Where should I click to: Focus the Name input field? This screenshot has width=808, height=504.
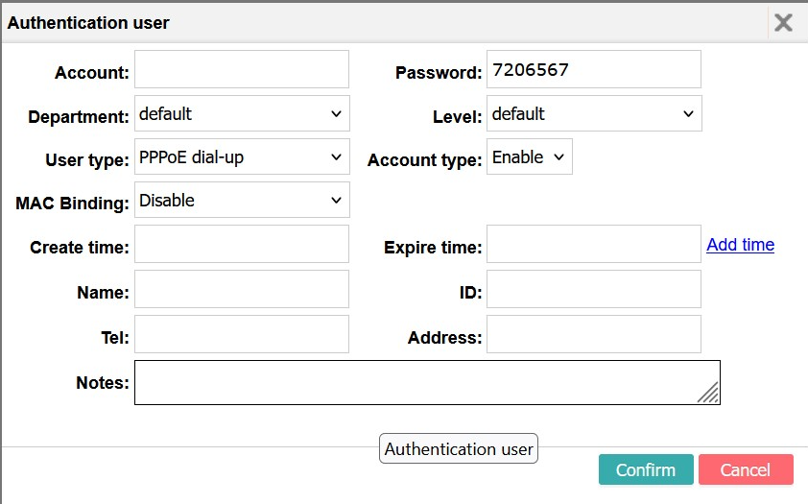[242, 289]
